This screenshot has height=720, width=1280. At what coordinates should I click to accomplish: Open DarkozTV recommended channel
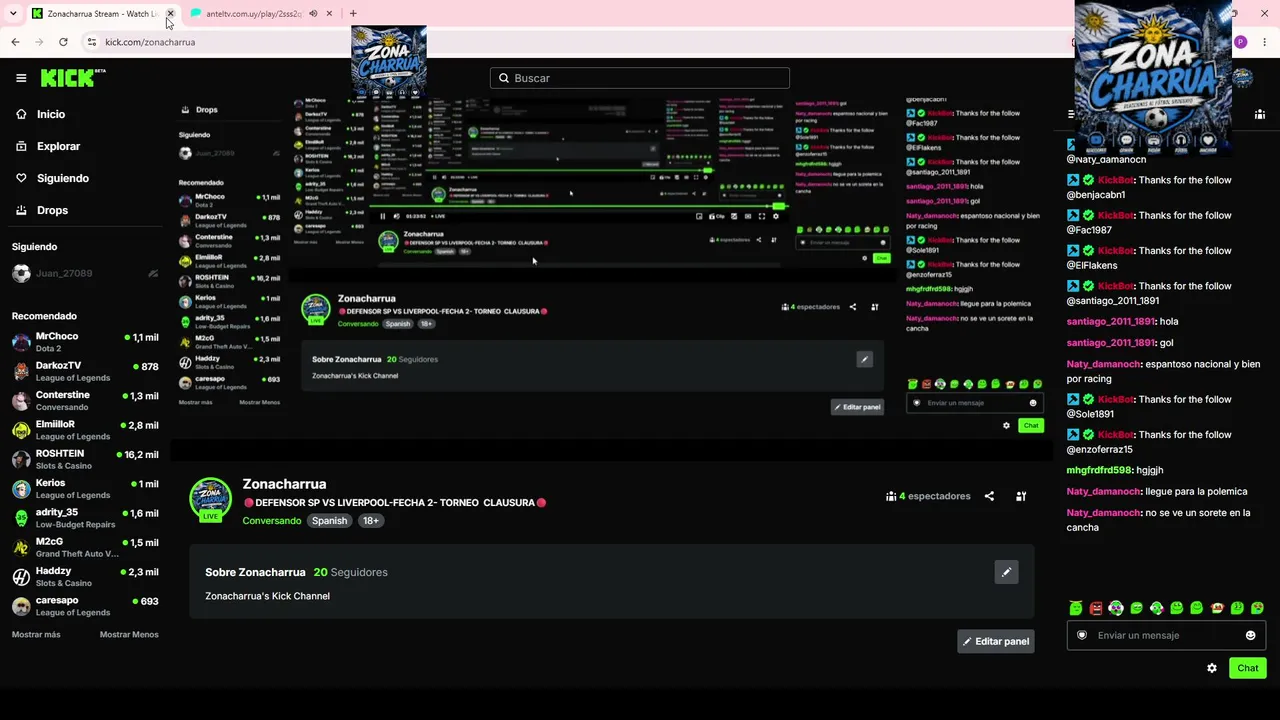point(85,371)
